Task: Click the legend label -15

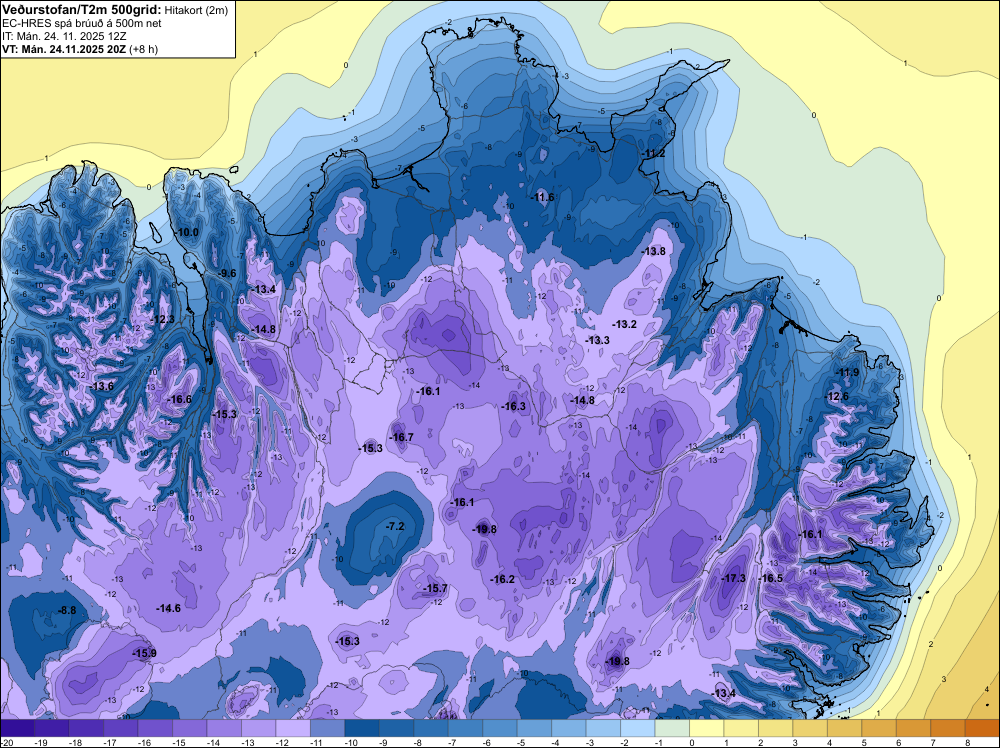Action: (x=180, y=742)
